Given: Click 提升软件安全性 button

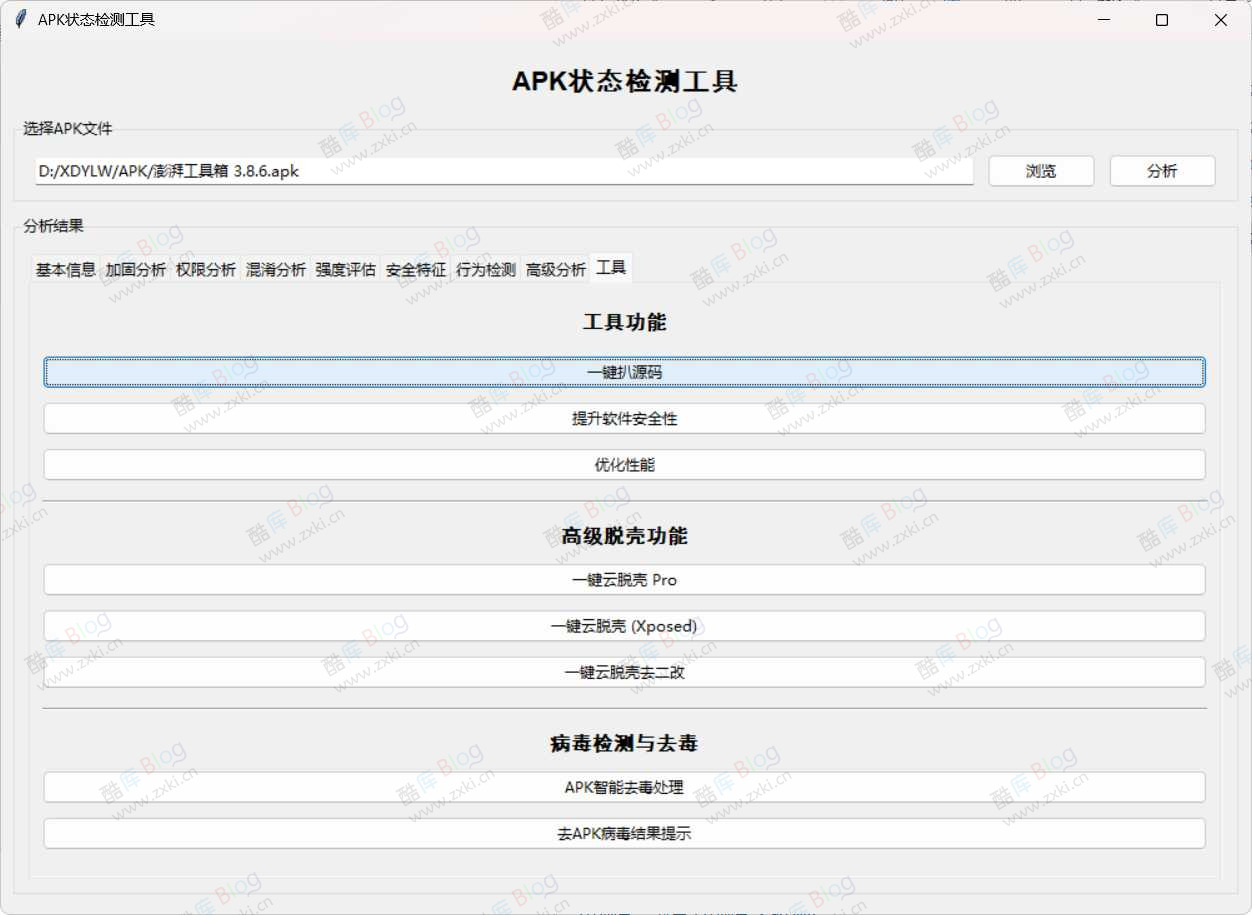Looking at the screenshot, I should (x=624, y=418).
